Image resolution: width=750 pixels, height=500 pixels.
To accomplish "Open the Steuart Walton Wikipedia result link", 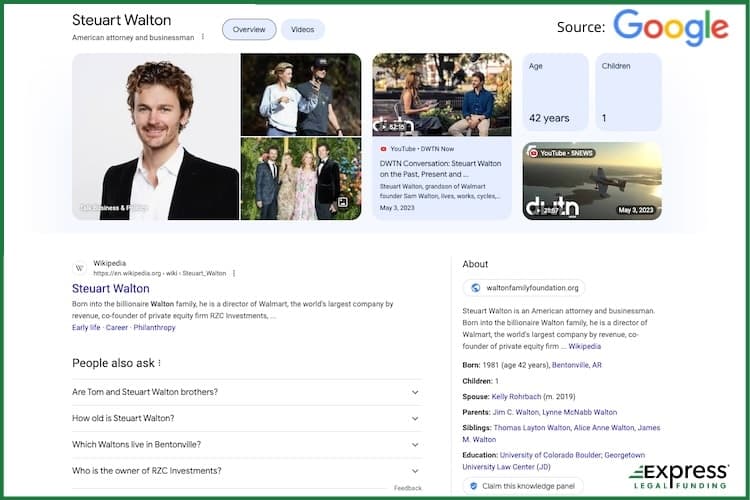I will pos(110,289).
